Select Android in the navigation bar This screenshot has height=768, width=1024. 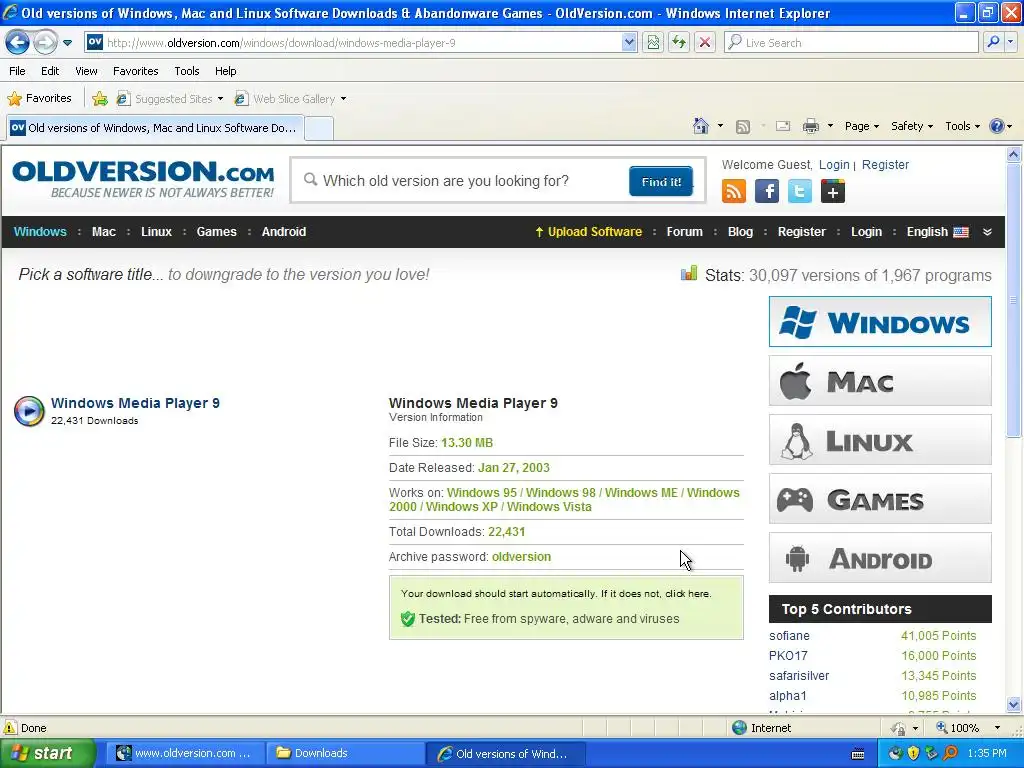(x=283, y=232)
